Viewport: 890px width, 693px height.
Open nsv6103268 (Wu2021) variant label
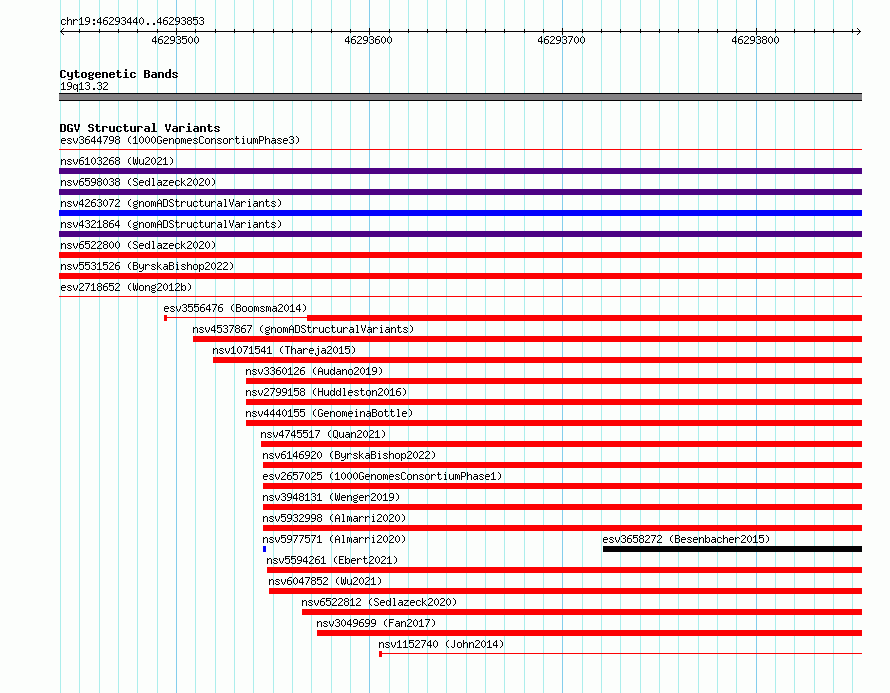pyautogui.click(x=117, y=161)
